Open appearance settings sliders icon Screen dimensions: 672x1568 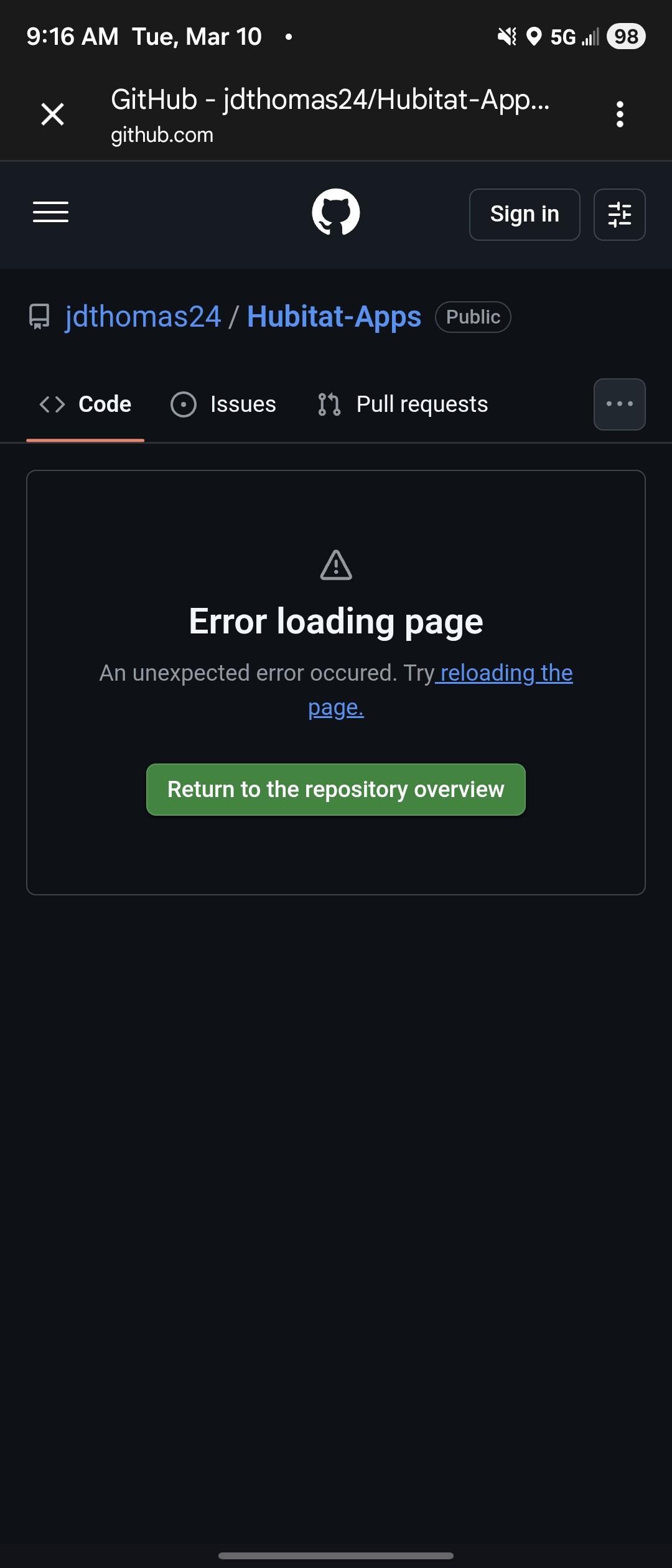click(x=619, y=215)
